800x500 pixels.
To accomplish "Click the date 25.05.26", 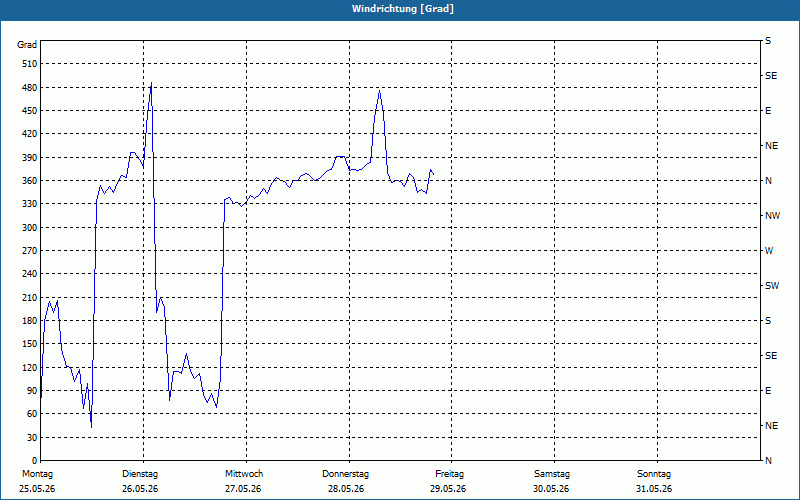I will click(37, 489).
